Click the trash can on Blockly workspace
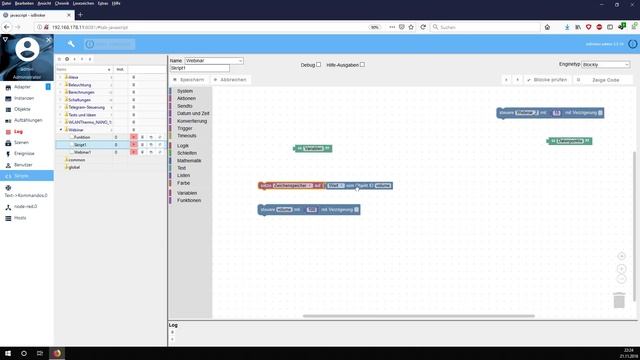 pos(619,300)
